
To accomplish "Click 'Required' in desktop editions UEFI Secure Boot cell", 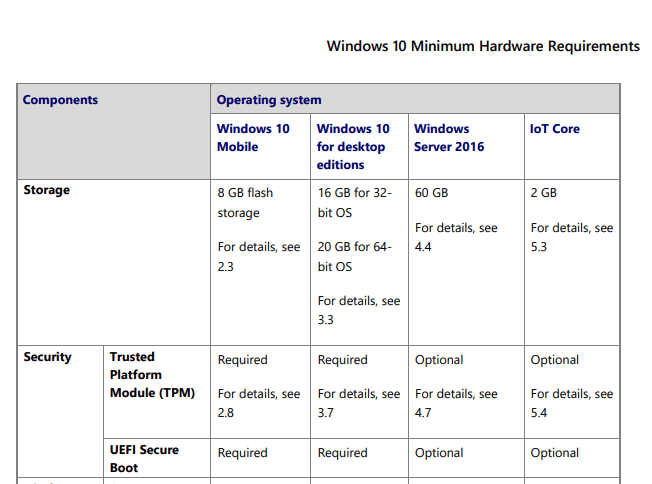I will [343, 453].
